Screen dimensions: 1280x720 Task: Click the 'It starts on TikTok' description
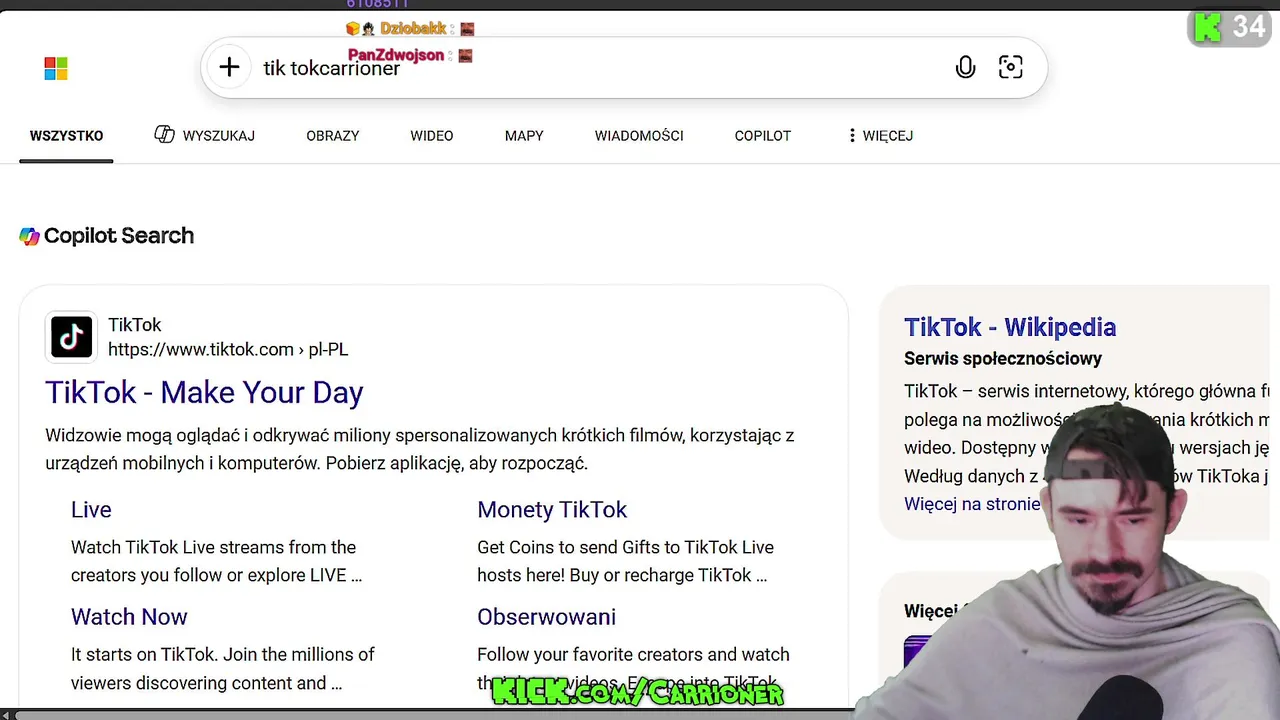click(223, 669)
